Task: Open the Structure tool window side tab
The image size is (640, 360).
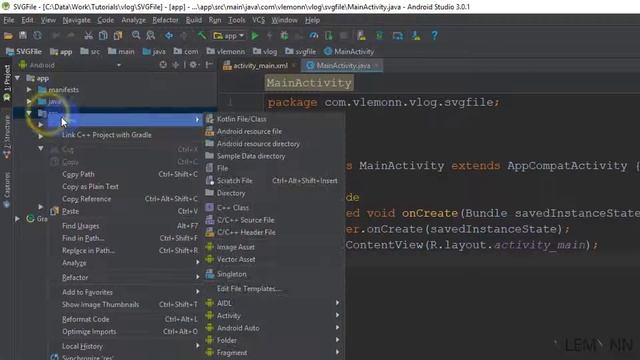Action: (x=7, y=136)
